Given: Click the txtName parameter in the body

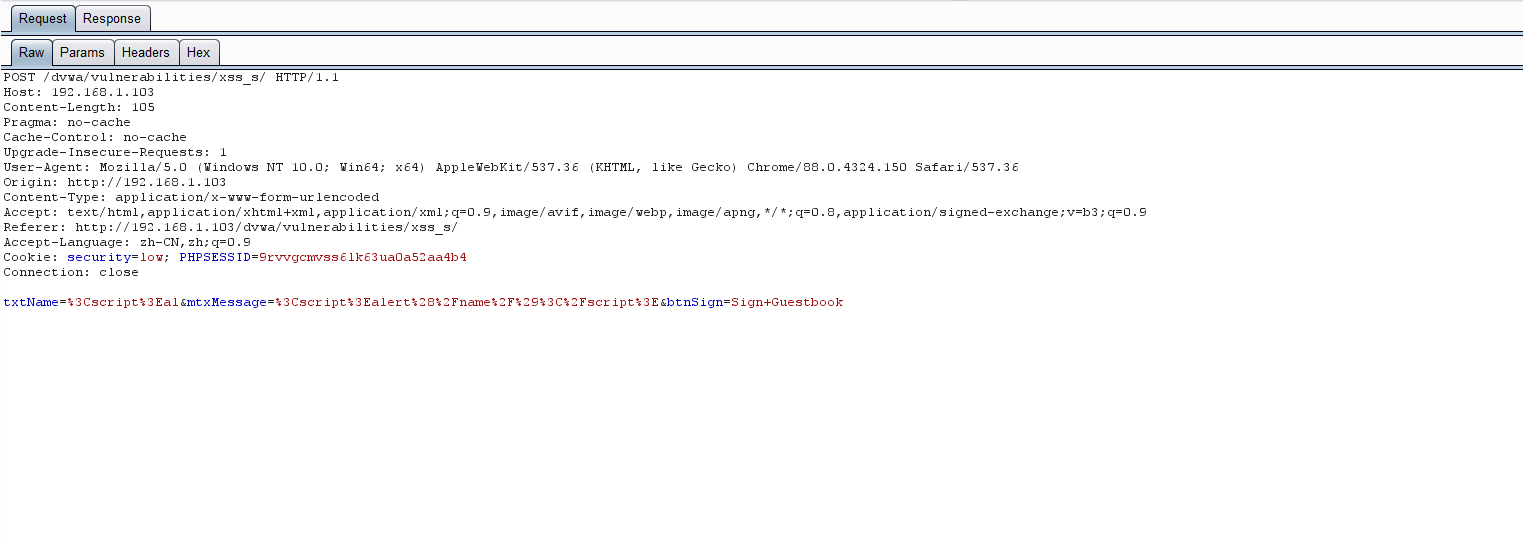Looking at the screenshot, I should (31, 302).
